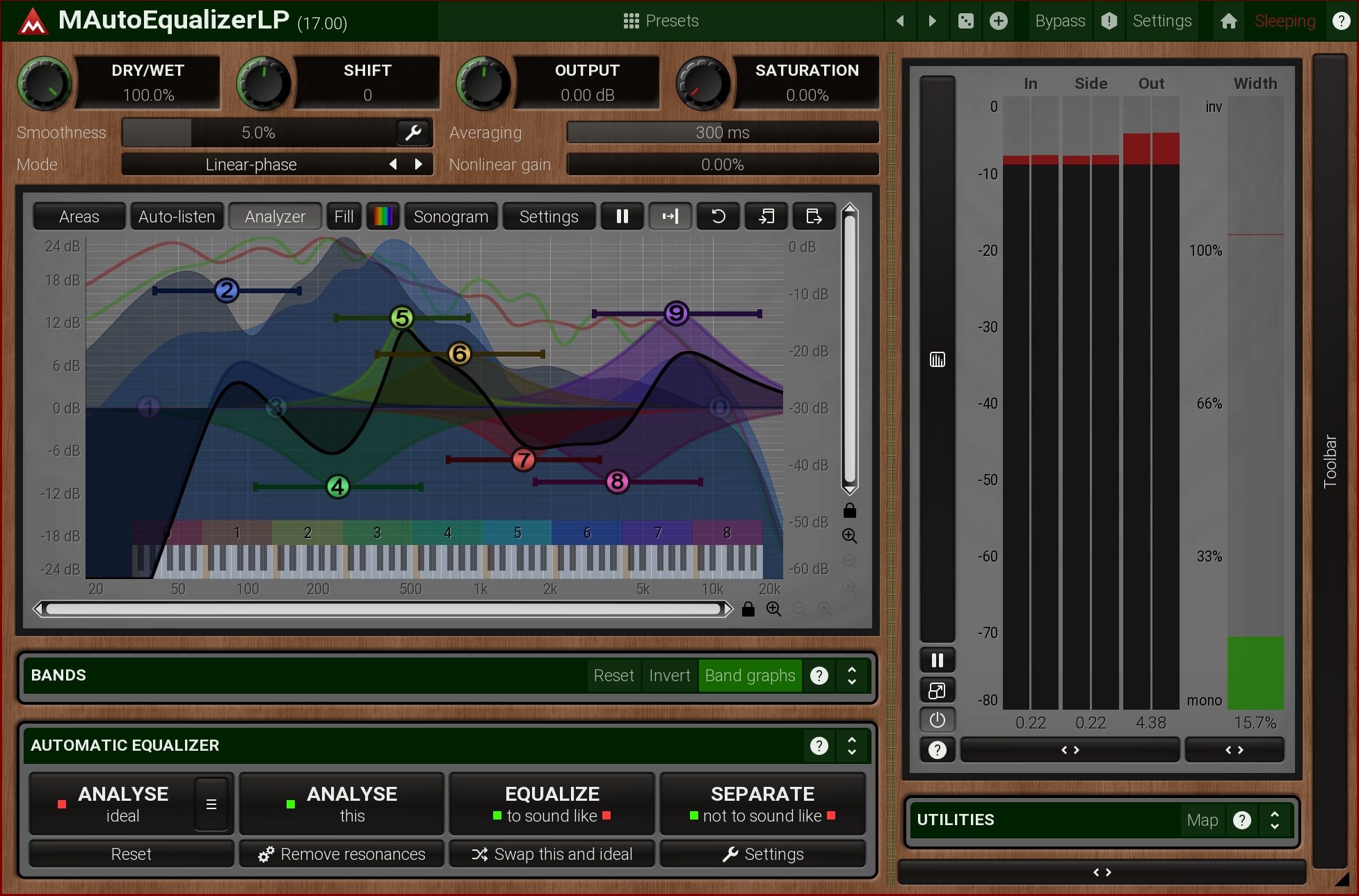
Task: Pause the analyzer in graph toolbar
Action: (622, 216)
